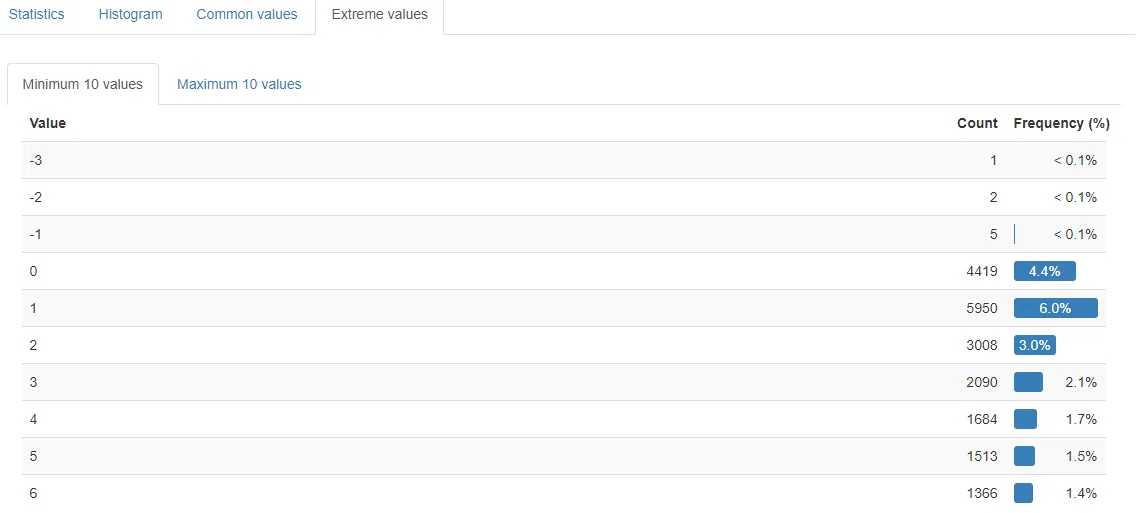This screenshot has width=1137, height=513.
Task: Click the Frequency (%) column header
Action: click(1062, 123)
